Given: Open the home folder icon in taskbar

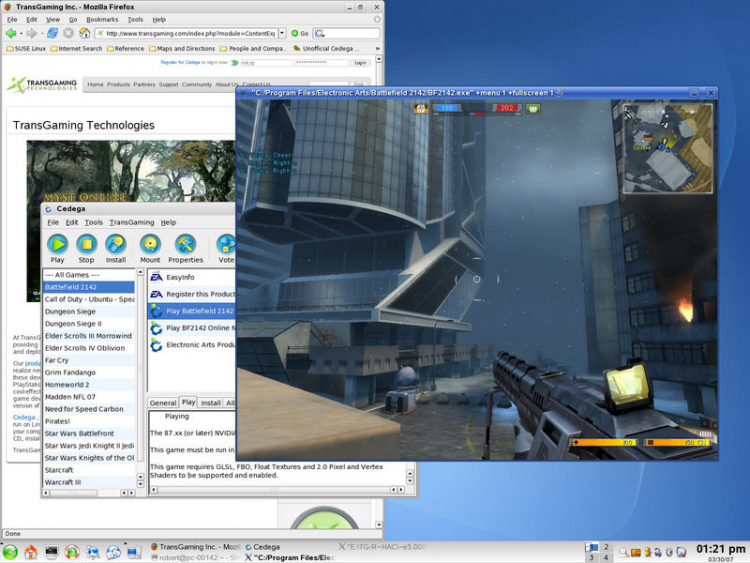Looking at the screenshot, I should click(31, 552).
